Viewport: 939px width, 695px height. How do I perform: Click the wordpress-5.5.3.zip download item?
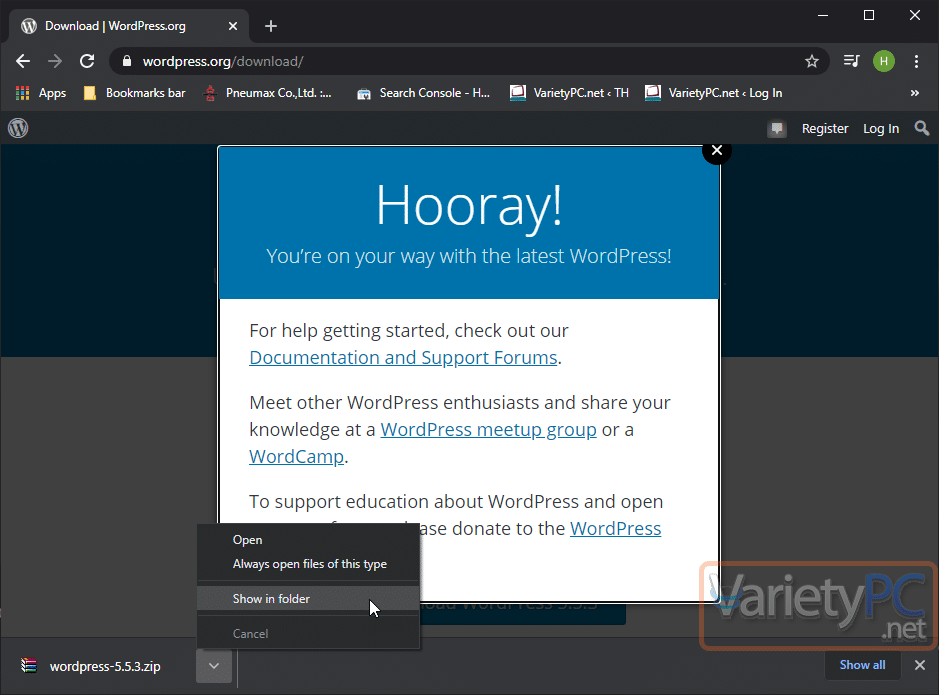point(105,666)
